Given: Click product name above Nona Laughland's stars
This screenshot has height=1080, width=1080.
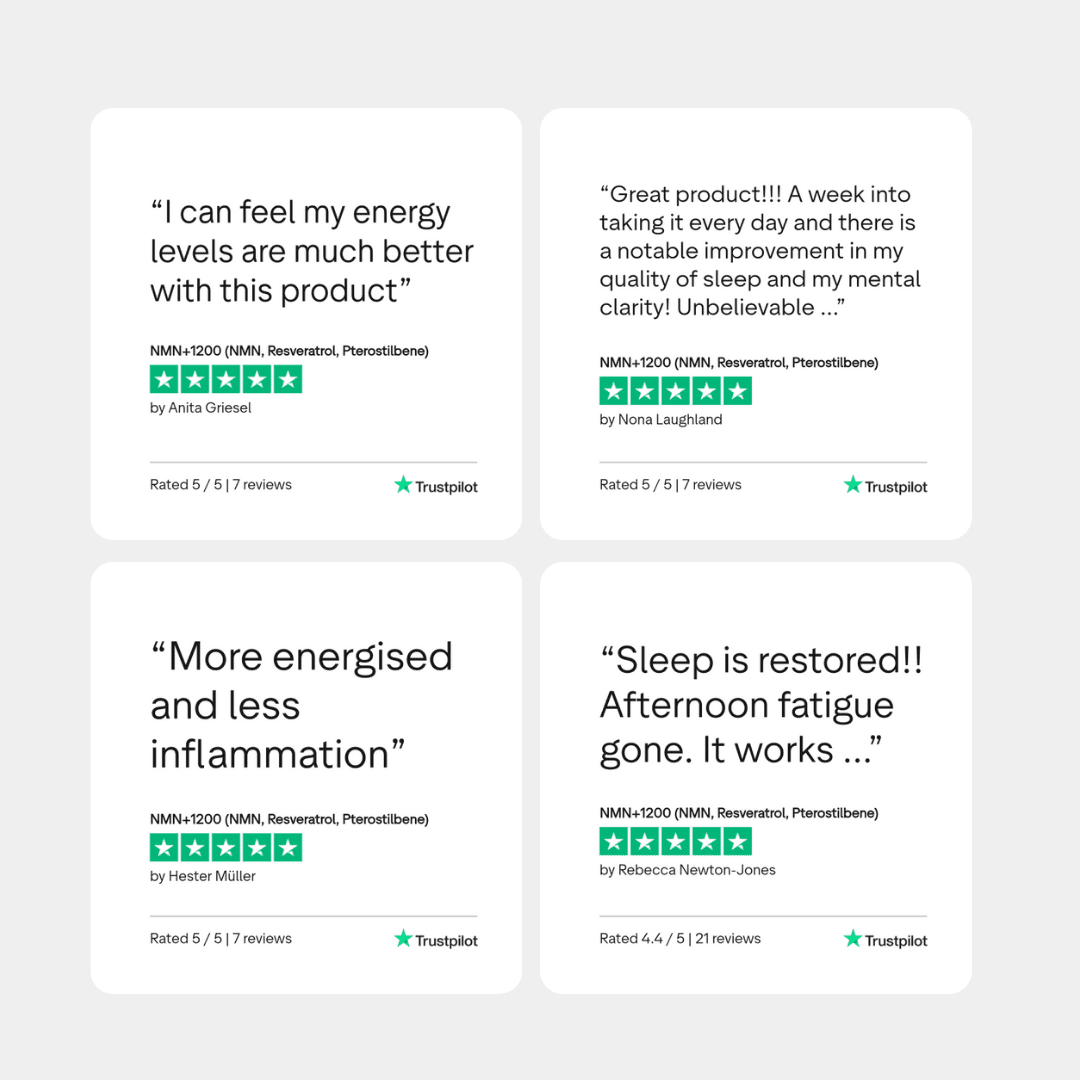Looking at the screenshot, I should click(x=739, y=362).
